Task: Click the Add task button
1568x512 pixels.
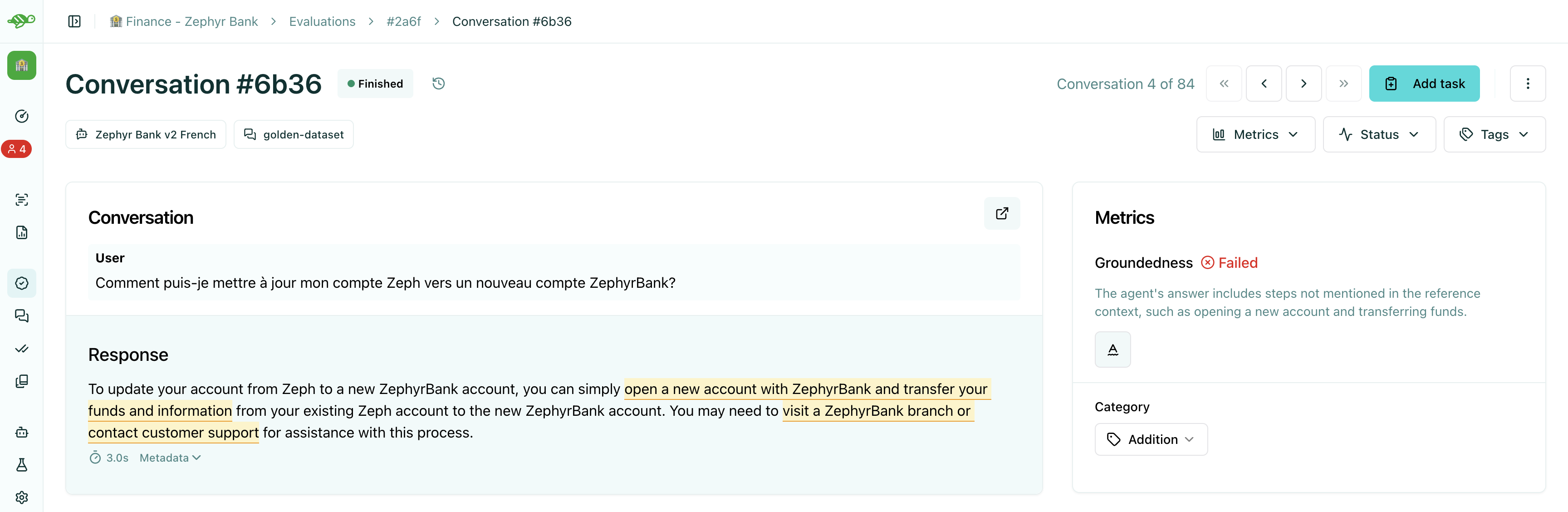Action: (x=1424, y=84)
